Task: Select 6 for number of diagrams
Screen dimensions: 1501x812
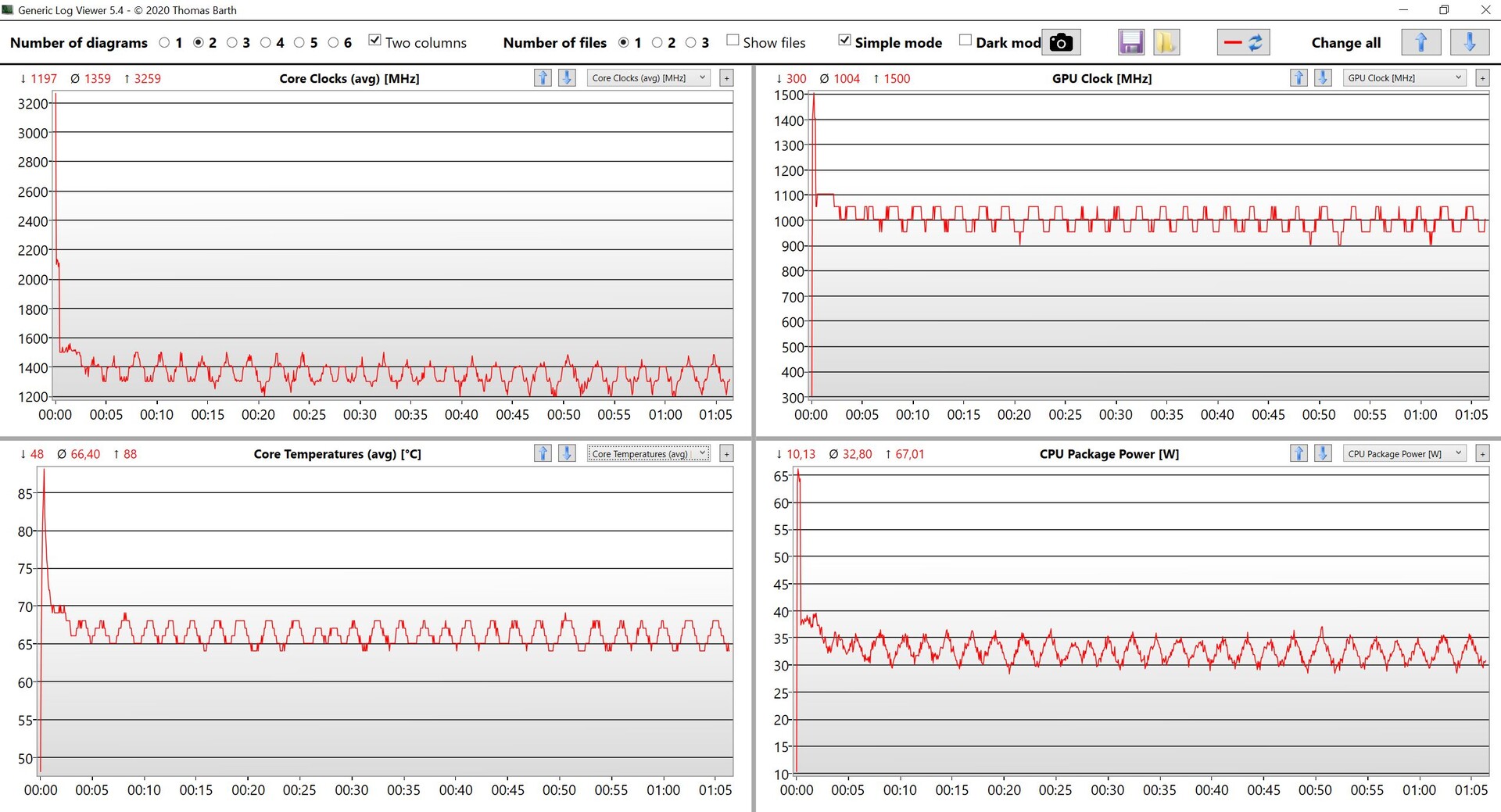Action: (x=334, y=42)
